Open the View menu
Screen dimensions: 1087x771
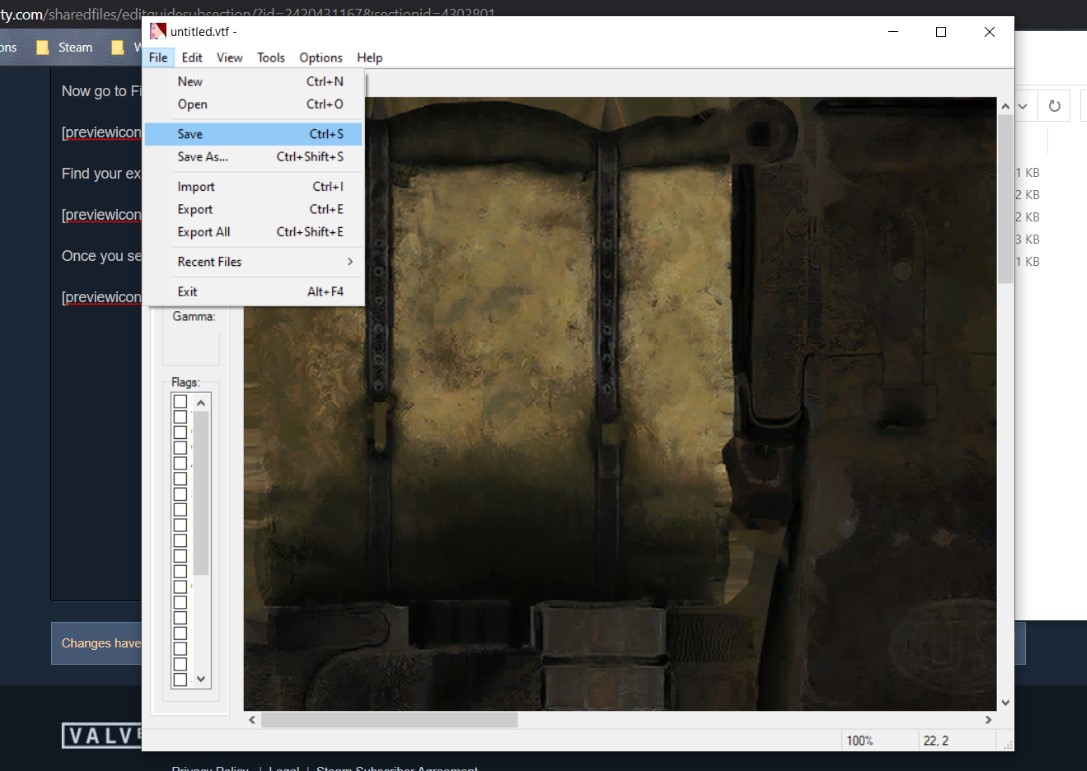click(229, 58)
